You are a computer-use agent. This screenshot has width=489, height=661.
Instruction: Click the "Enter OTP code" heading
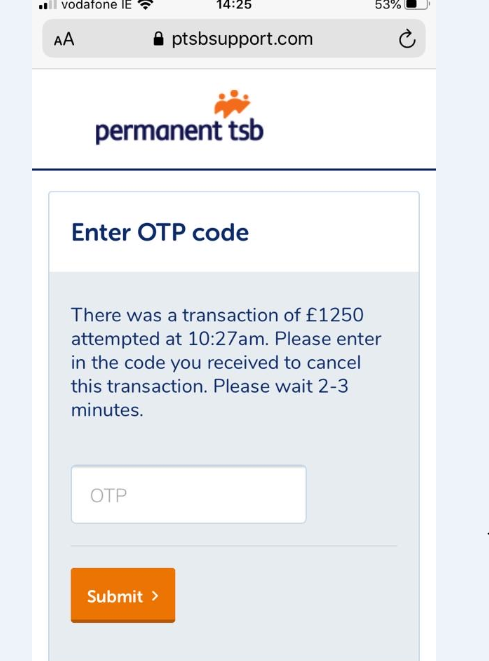coord(160,232)
